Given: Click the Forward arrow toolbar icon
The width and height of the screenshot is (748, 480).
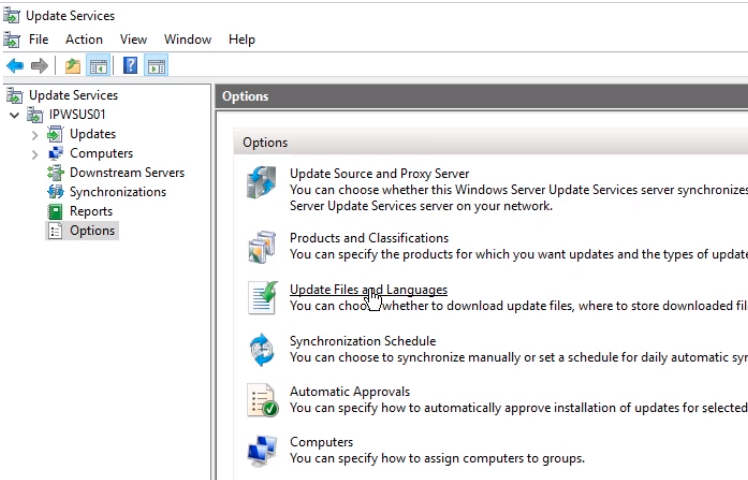Looking at the screenshot, I should [x=39, y=66].
